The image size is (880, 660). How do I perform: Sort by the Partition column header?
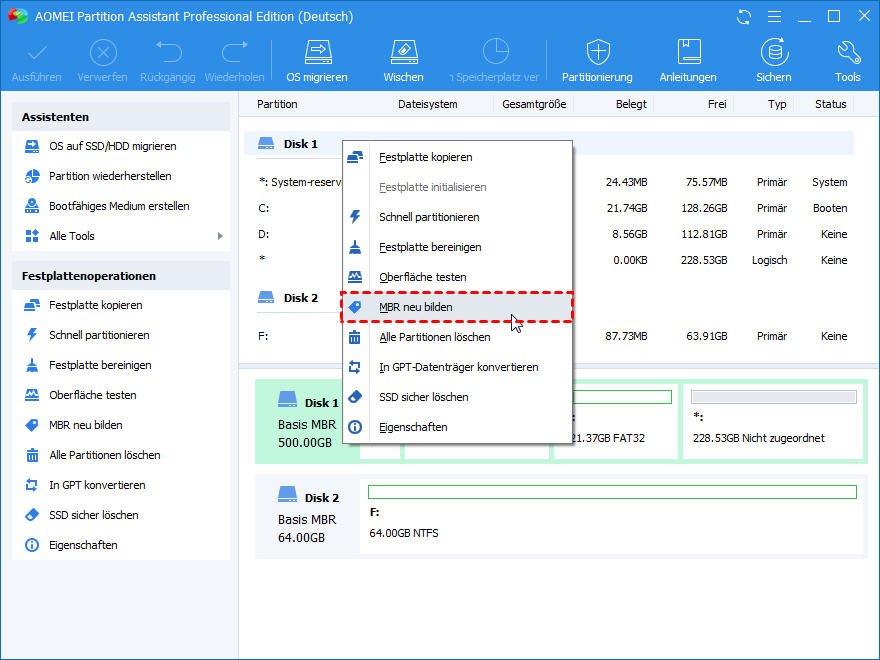click(x=277, y=104)
